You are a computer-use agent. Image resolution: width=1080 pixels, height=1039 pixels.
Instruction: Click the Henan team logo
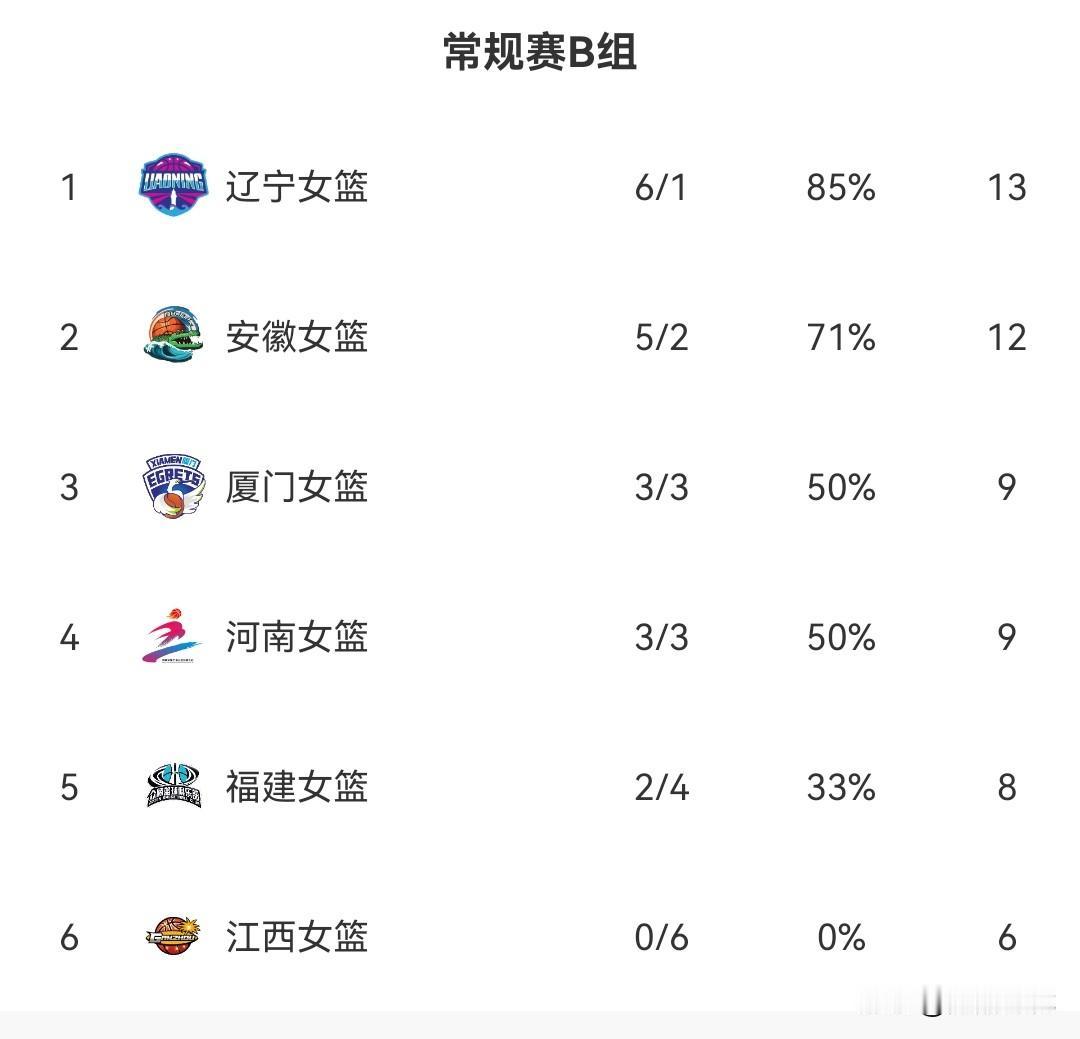coord(173,636)
